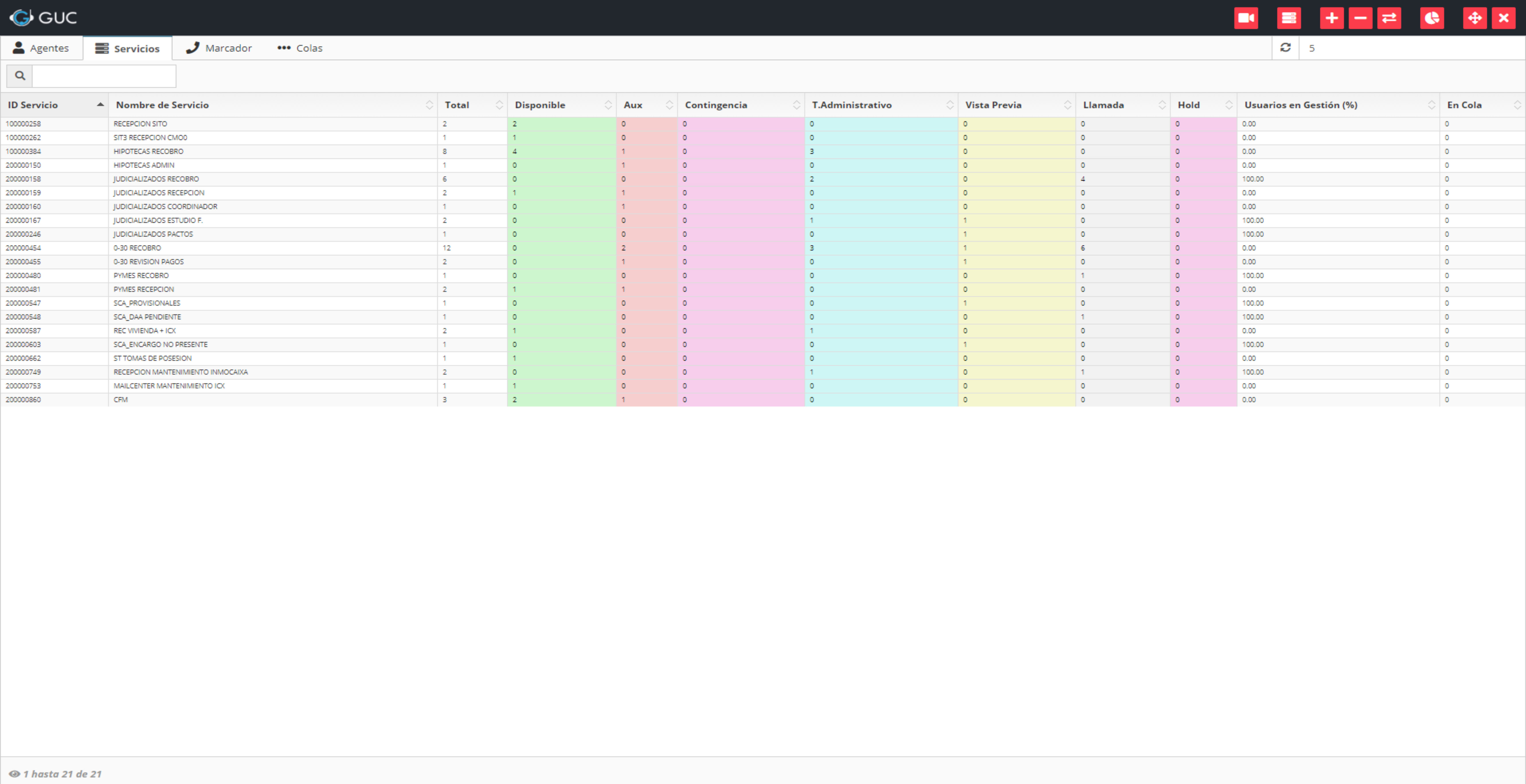The image size is (1526, 784).
Task: Click SCA_PROVISIONALES service name
Action: 147,303
